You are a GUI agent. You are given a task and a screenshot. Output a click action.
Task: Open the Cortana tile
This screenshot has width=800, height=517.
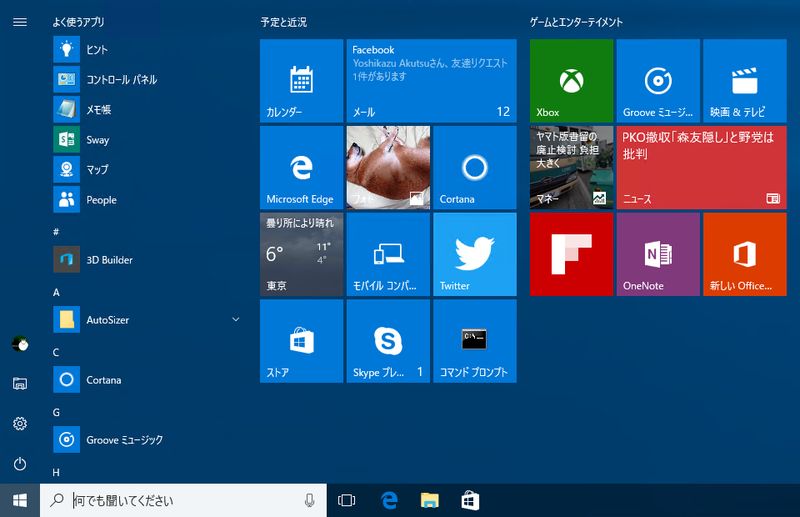tap(475, 167)
